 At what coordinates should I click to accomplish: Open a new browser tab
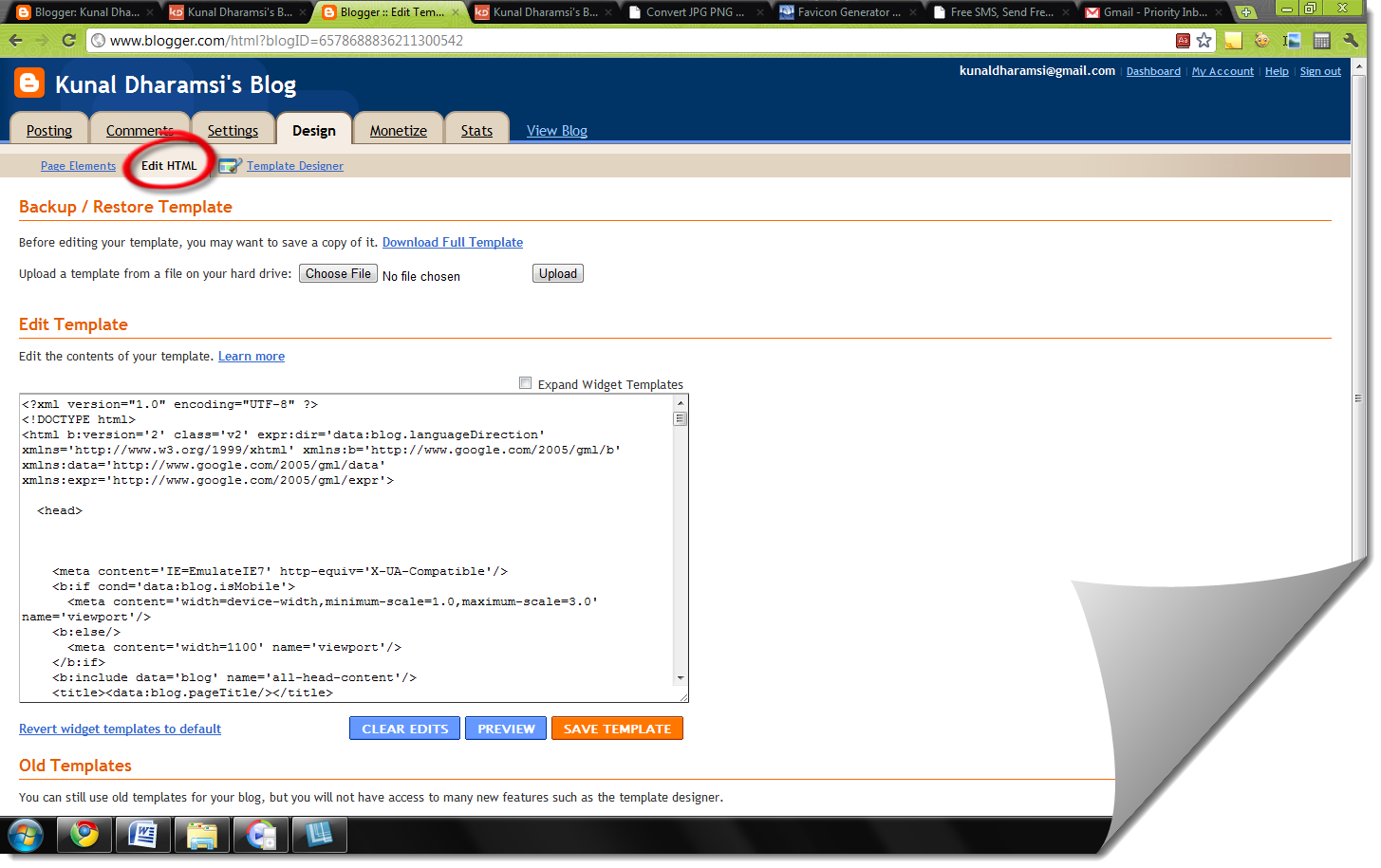coord(1245,12)
